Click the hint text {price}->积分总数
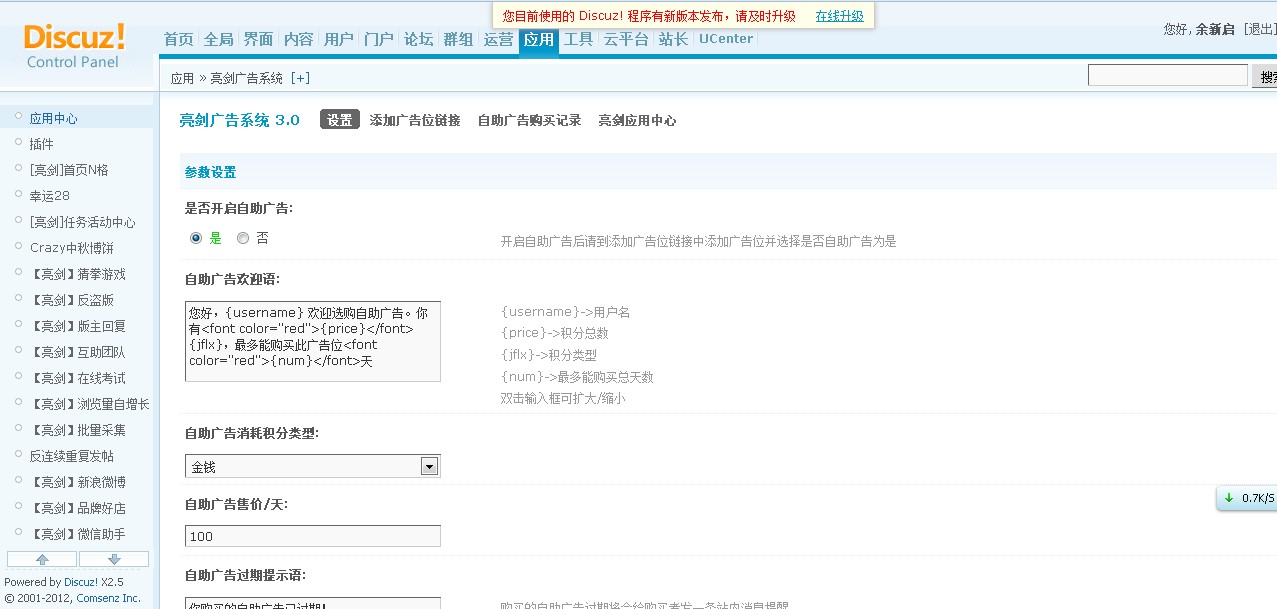This screenshot has width=1277, height=609. tap(555, 333)
